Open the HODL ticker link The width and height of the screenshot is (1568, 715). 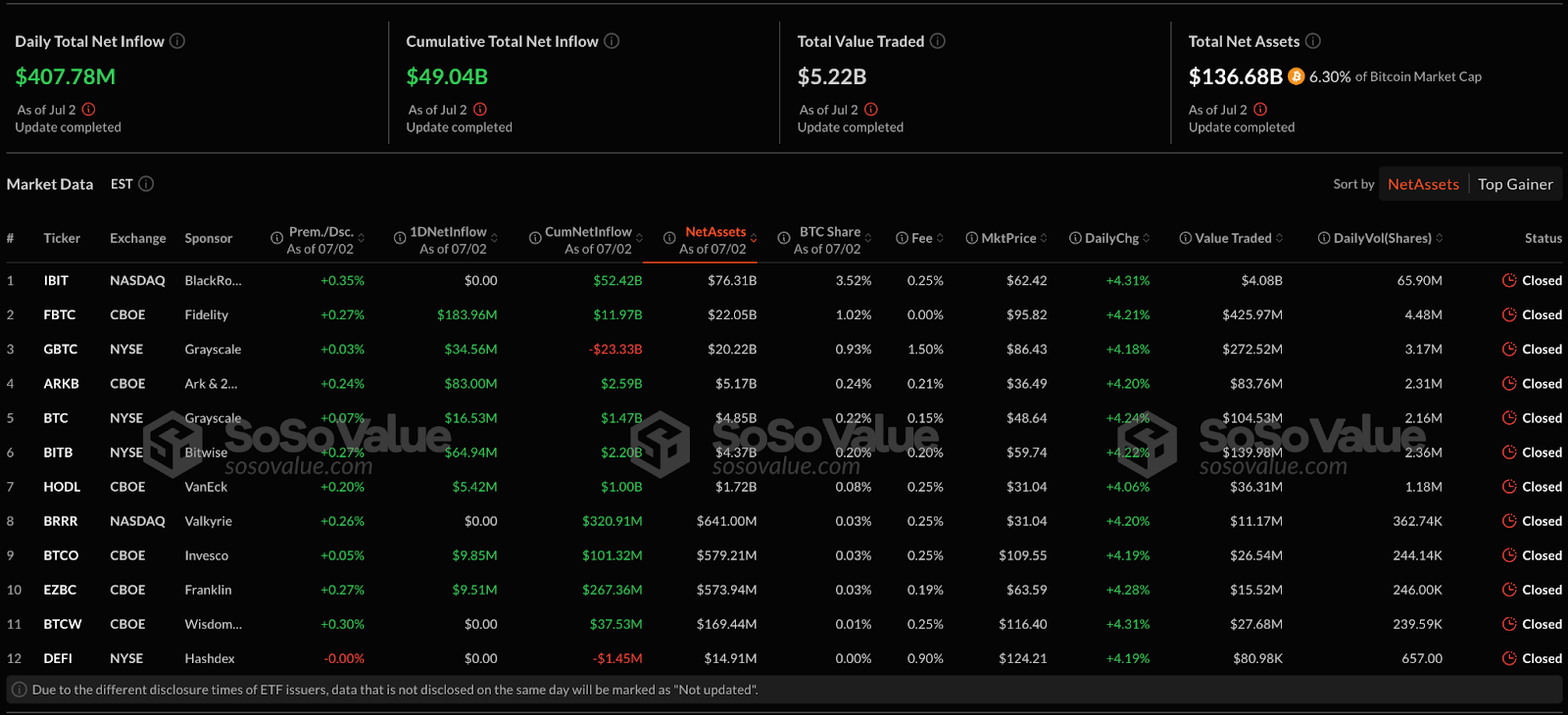[x=62, y=487]
